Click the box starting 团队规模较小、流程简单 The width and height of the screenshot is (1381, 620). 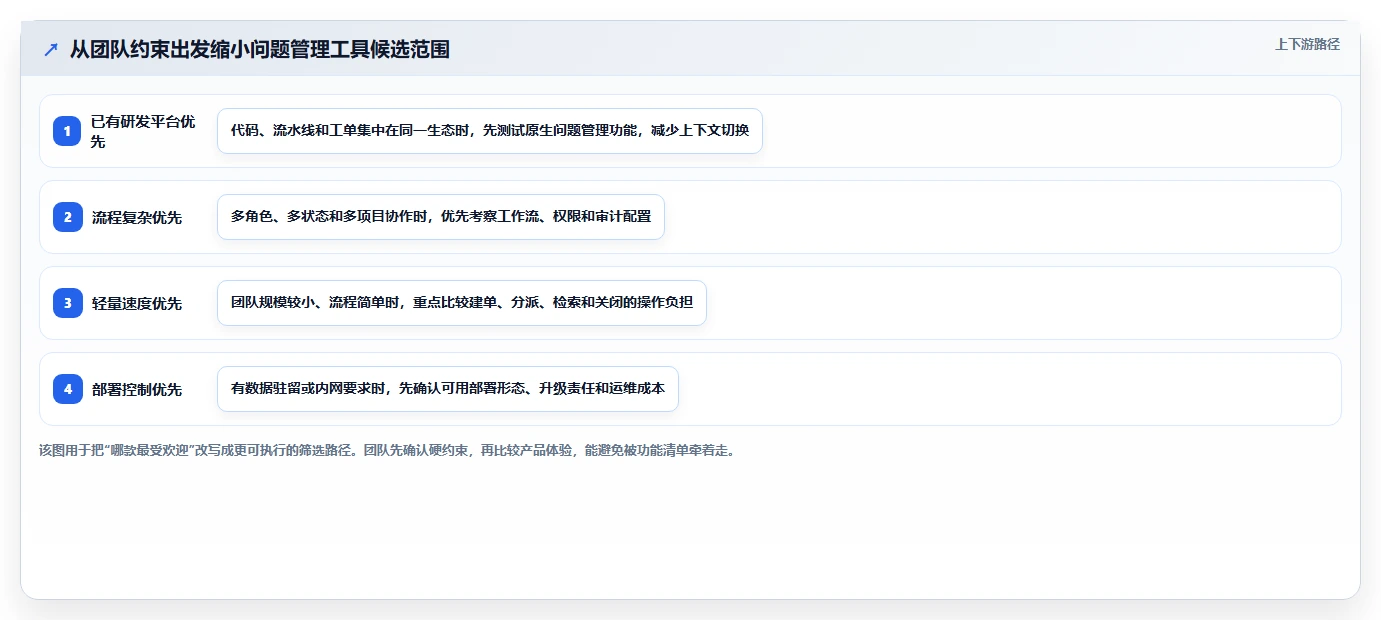pos(462,303)
